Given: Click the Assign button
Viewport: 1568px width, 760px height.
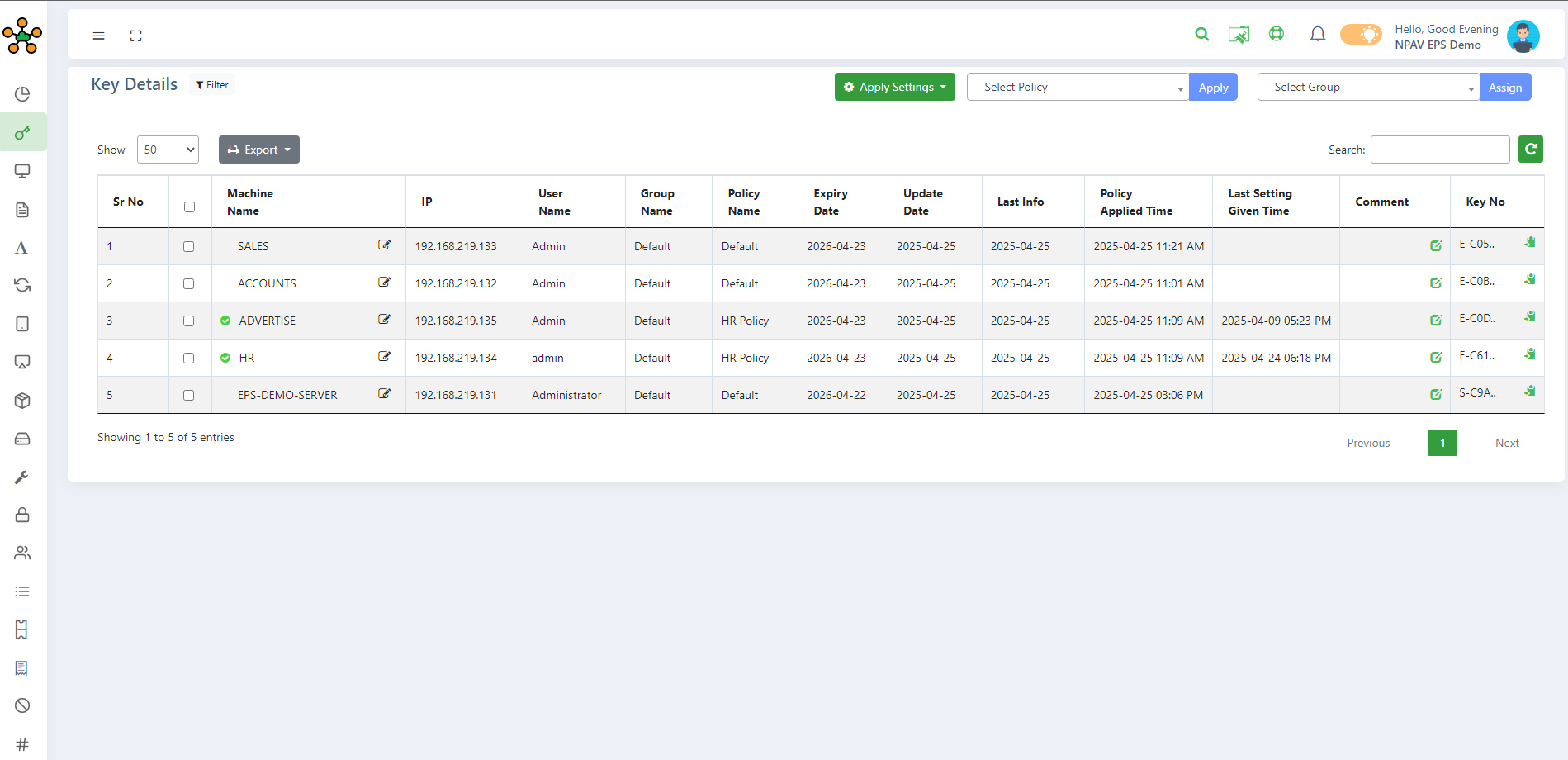Looking at the screenshot, I should pos(1505,88).
